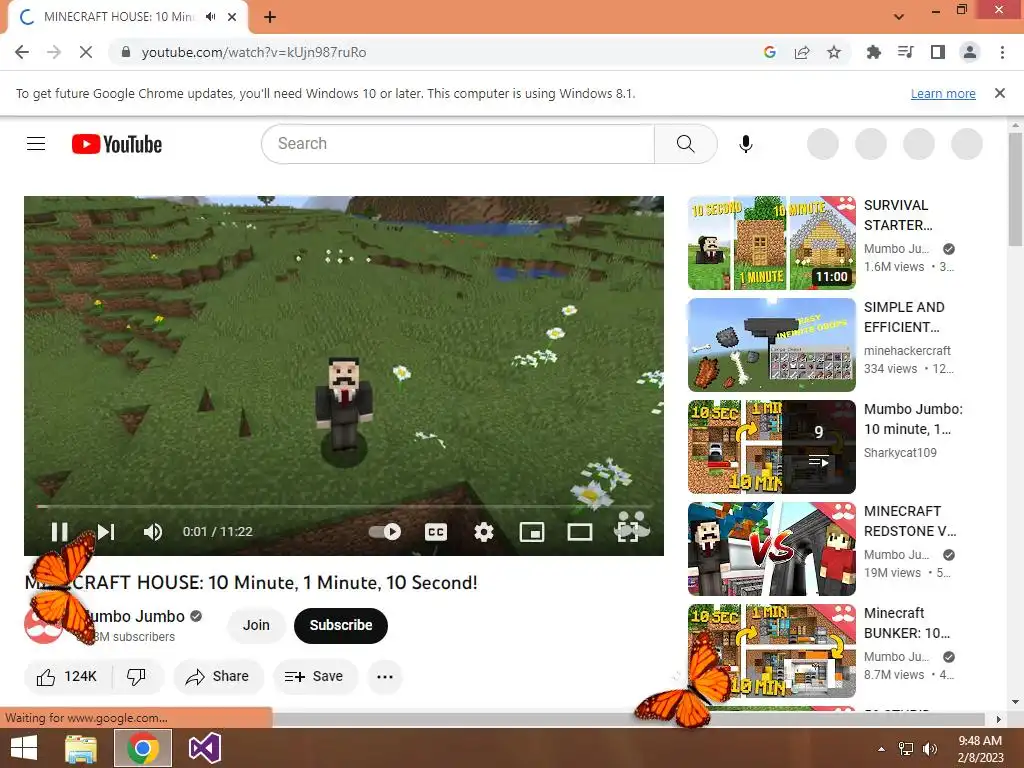Screen dimensions: 1024x768
Task: Open MINECRAFT REDSTONE V... video title
Action: click(910, 521)
